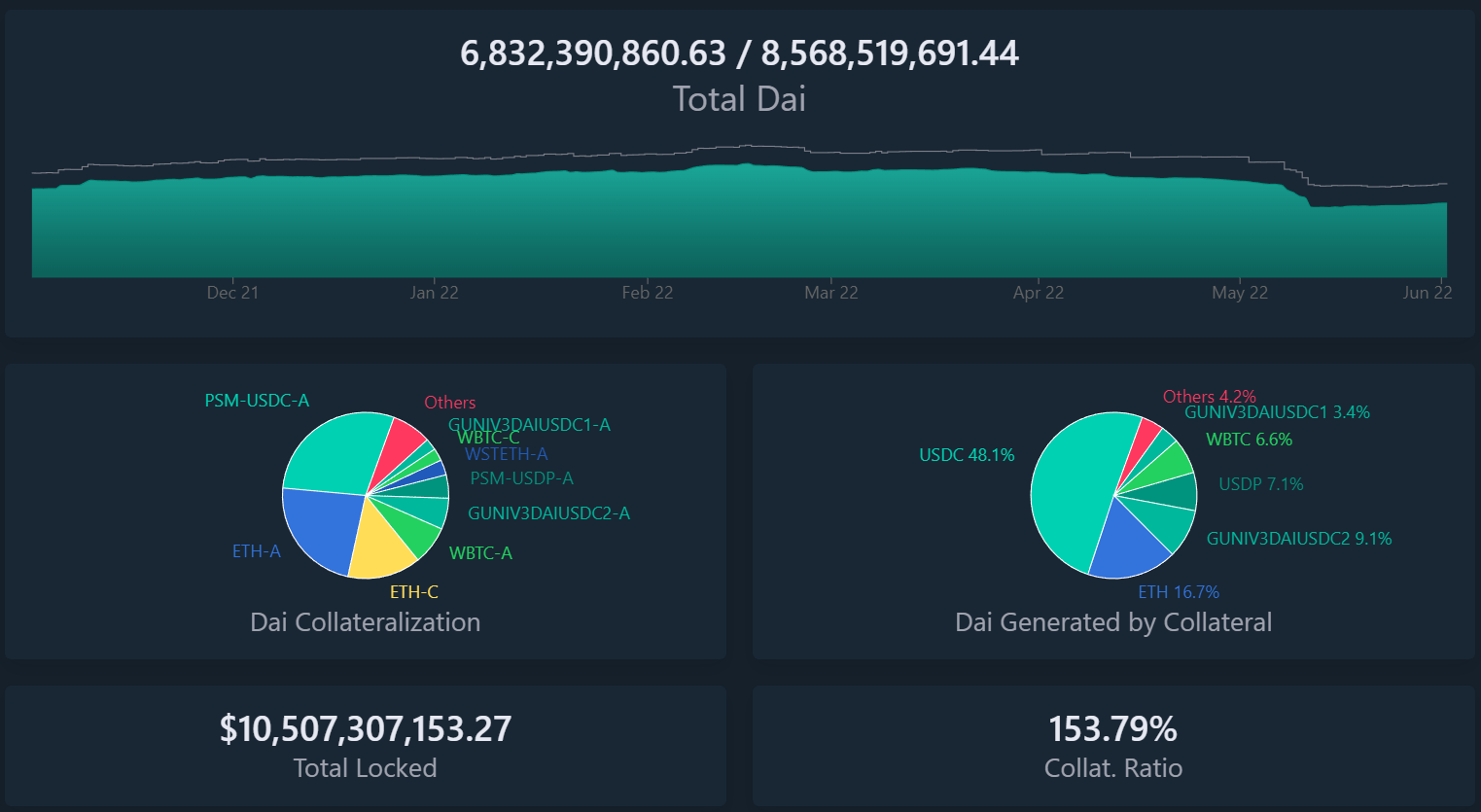
Task: Open the Total Locked dollar value
Action: 365,729
